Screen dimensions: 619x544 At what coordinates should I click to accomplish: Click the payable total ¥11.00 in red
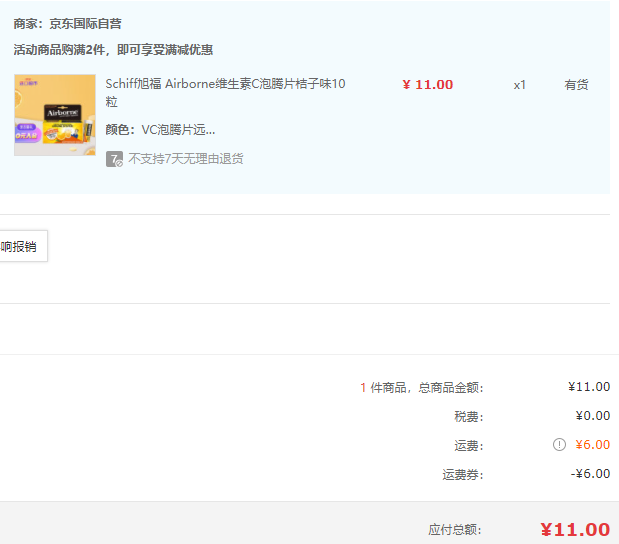575,529
